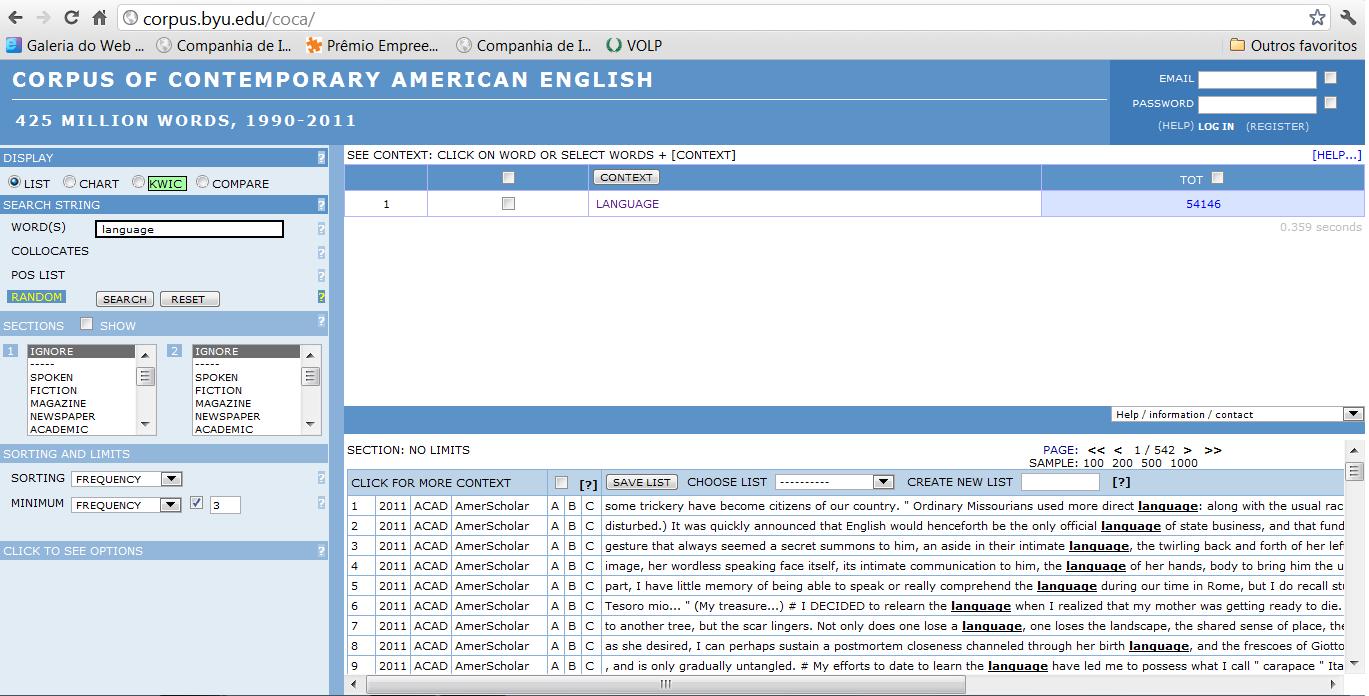Click in the EMAIL input field
This screenshot has width=1369, height=696.
[1257, 80]
